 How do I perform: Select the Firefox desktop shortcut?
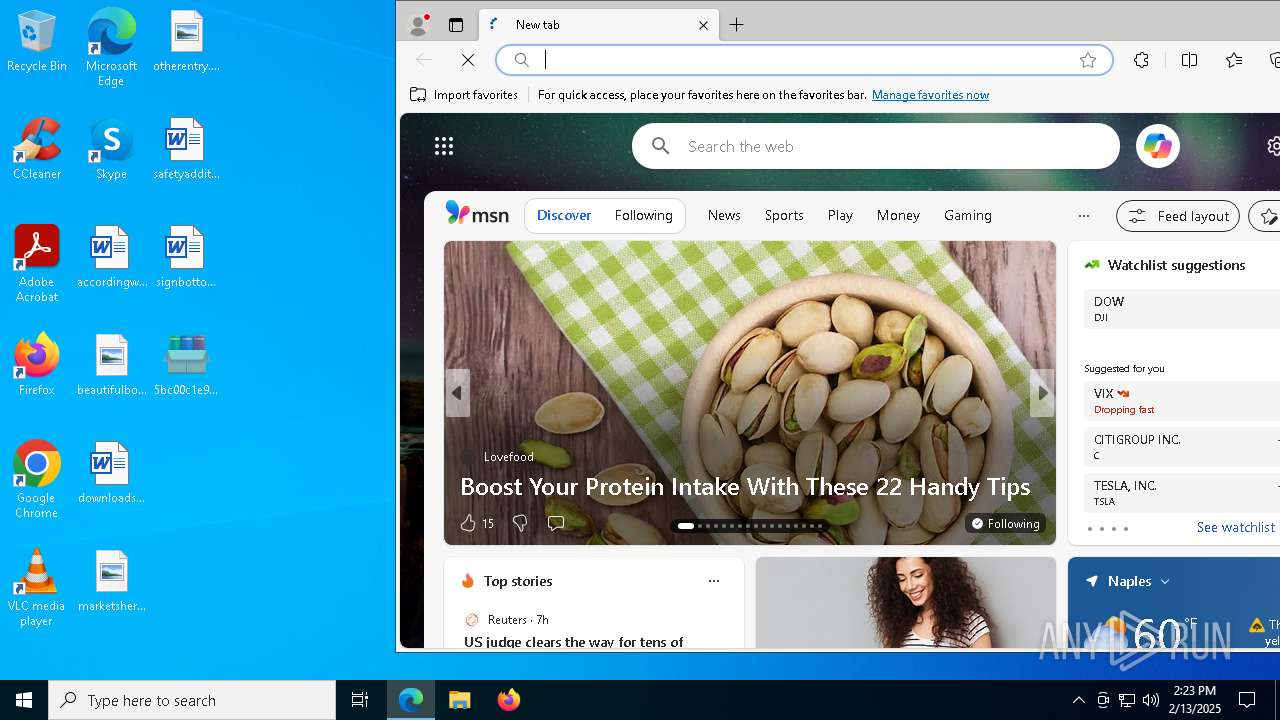(x=37, y=366)
